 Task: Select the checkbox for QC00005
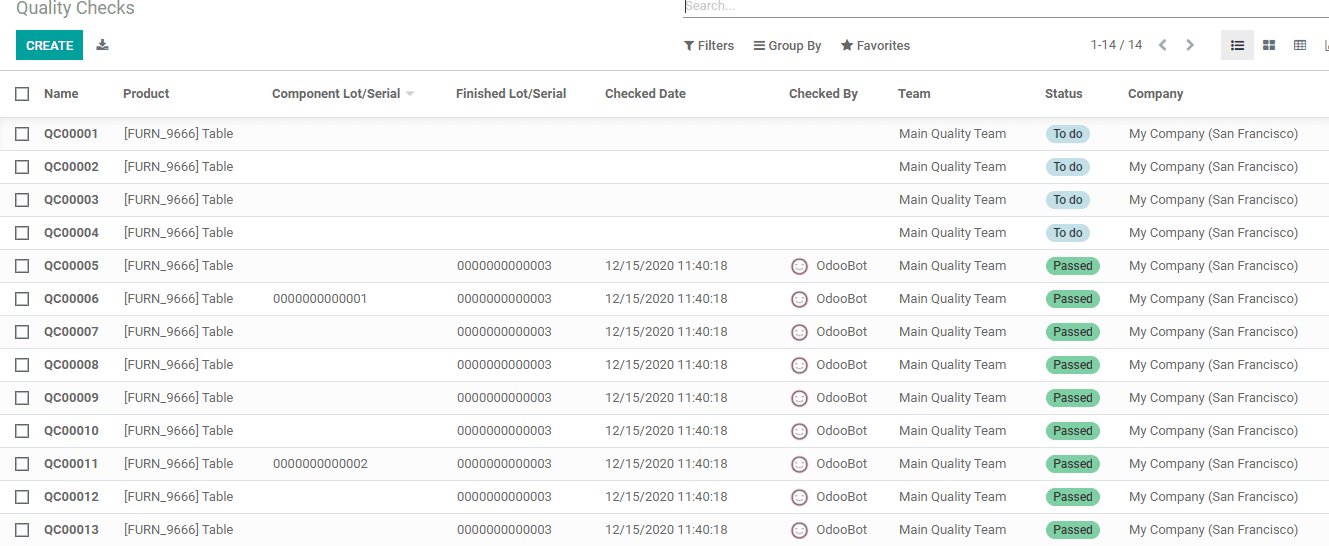click(x=22, y=266)
